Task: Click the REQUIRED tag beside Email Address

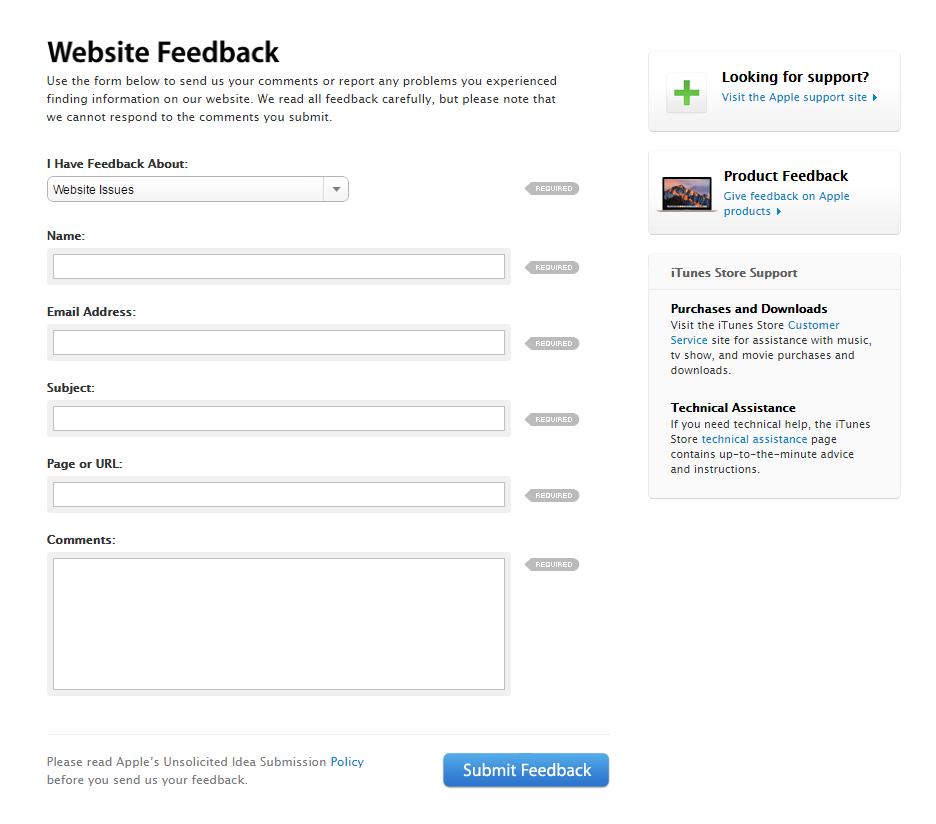Action: 553,344
